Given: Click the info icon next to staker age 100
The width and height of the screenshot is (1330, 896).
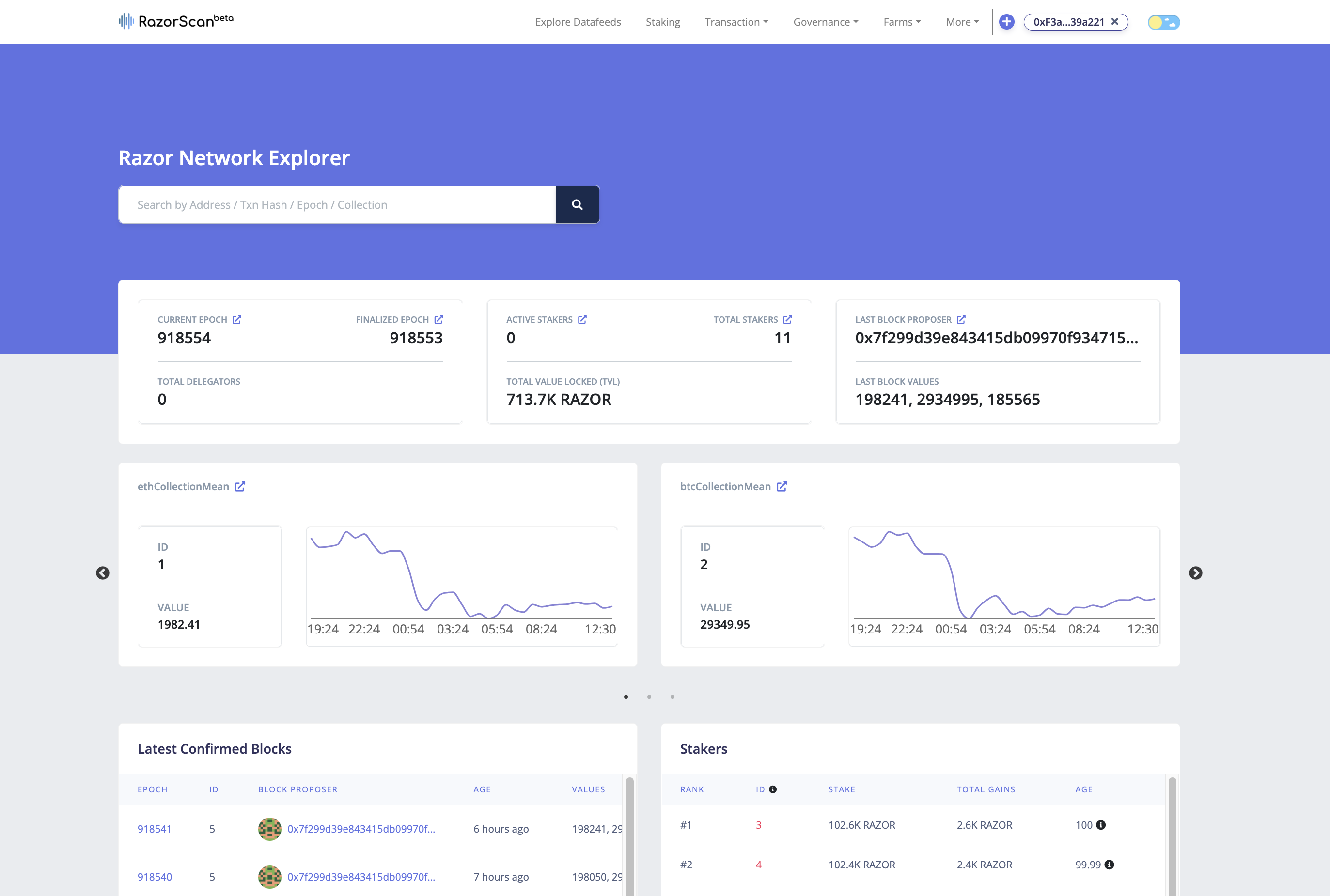Looking at the screenshot, I should 1101,825.
